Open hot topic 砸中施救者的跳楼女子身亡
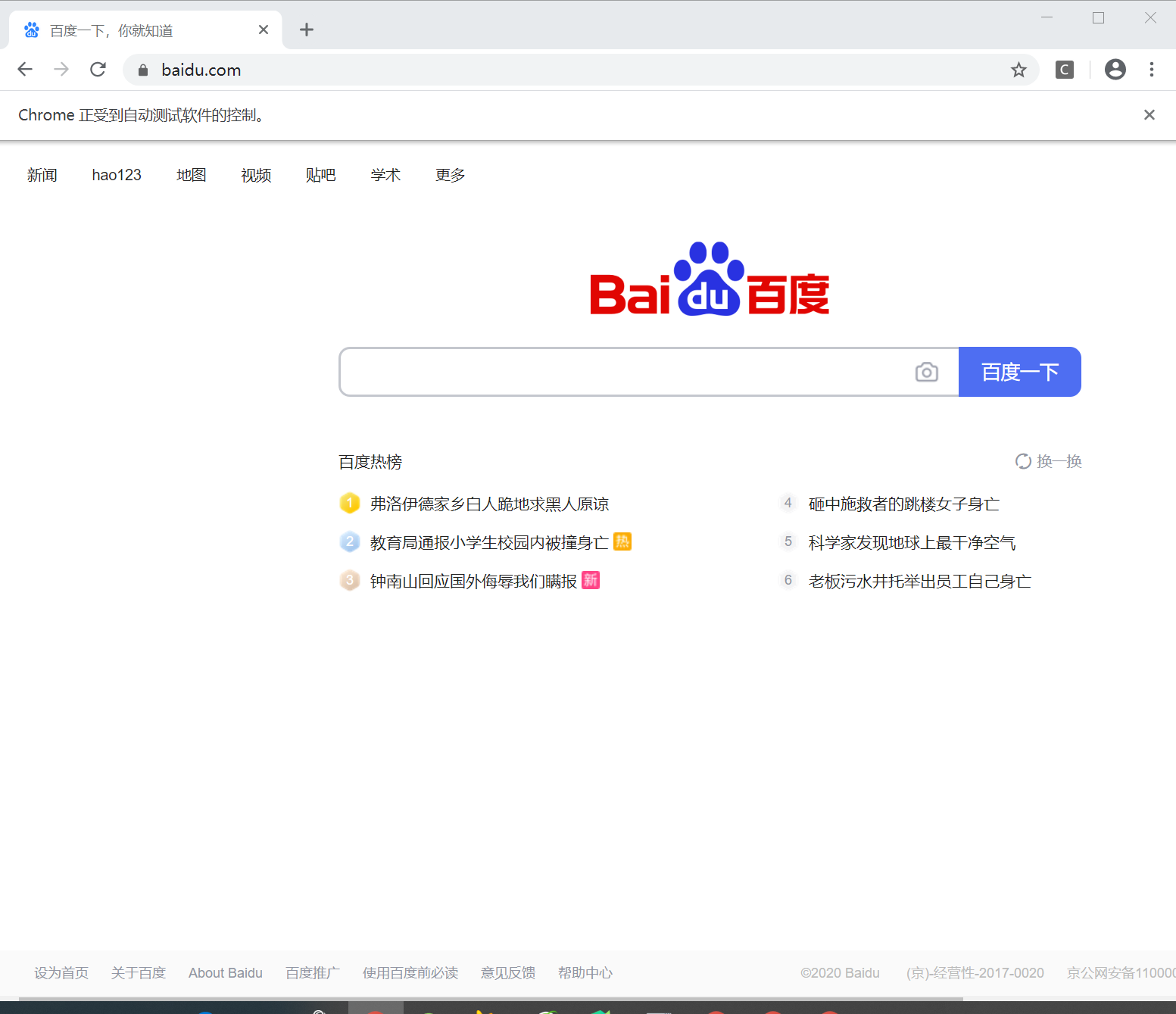This screenshot has width=1176, height=1014. [904, 504]
